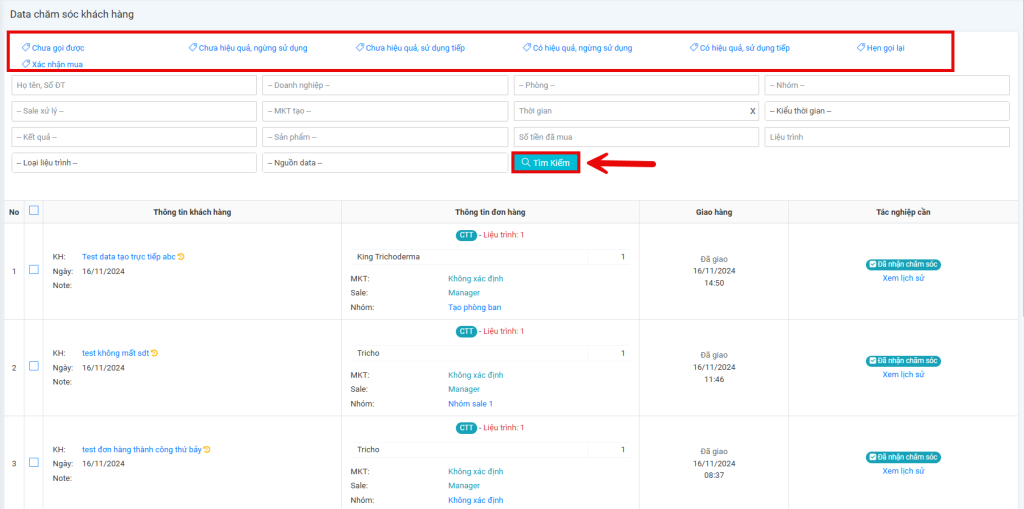Select the Chưa hiệu quả, ngừng sử dụng filter tag

click(253, 48)
